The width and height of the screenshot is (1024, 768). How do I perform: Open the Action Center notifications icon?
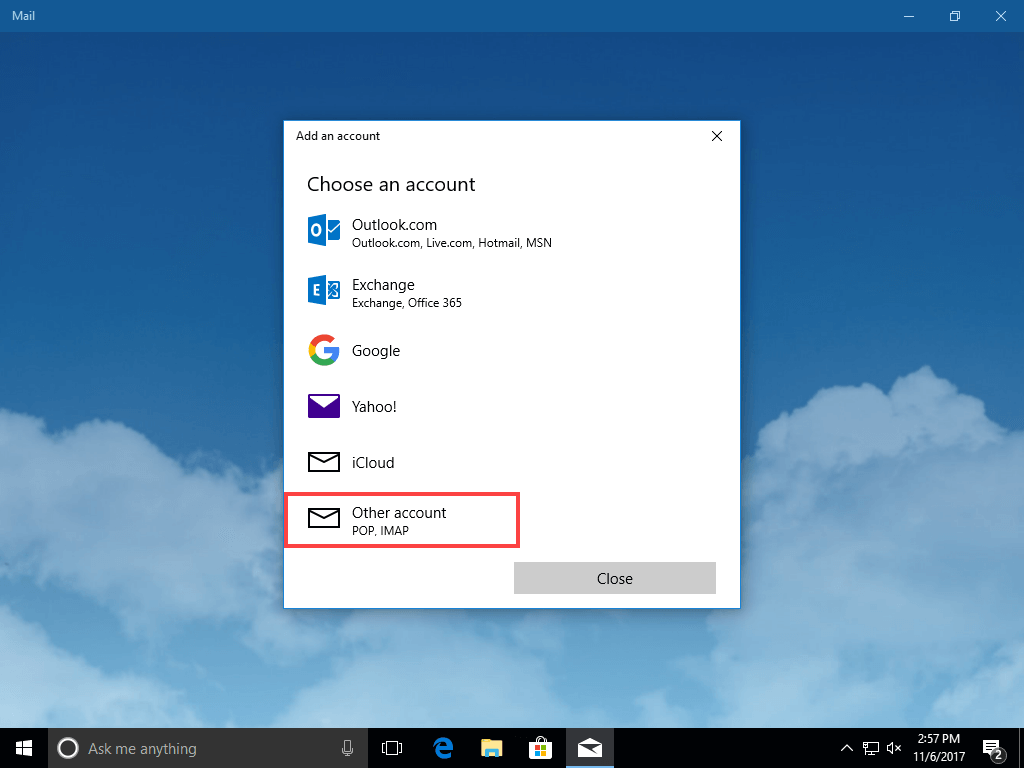click(993, 748)
